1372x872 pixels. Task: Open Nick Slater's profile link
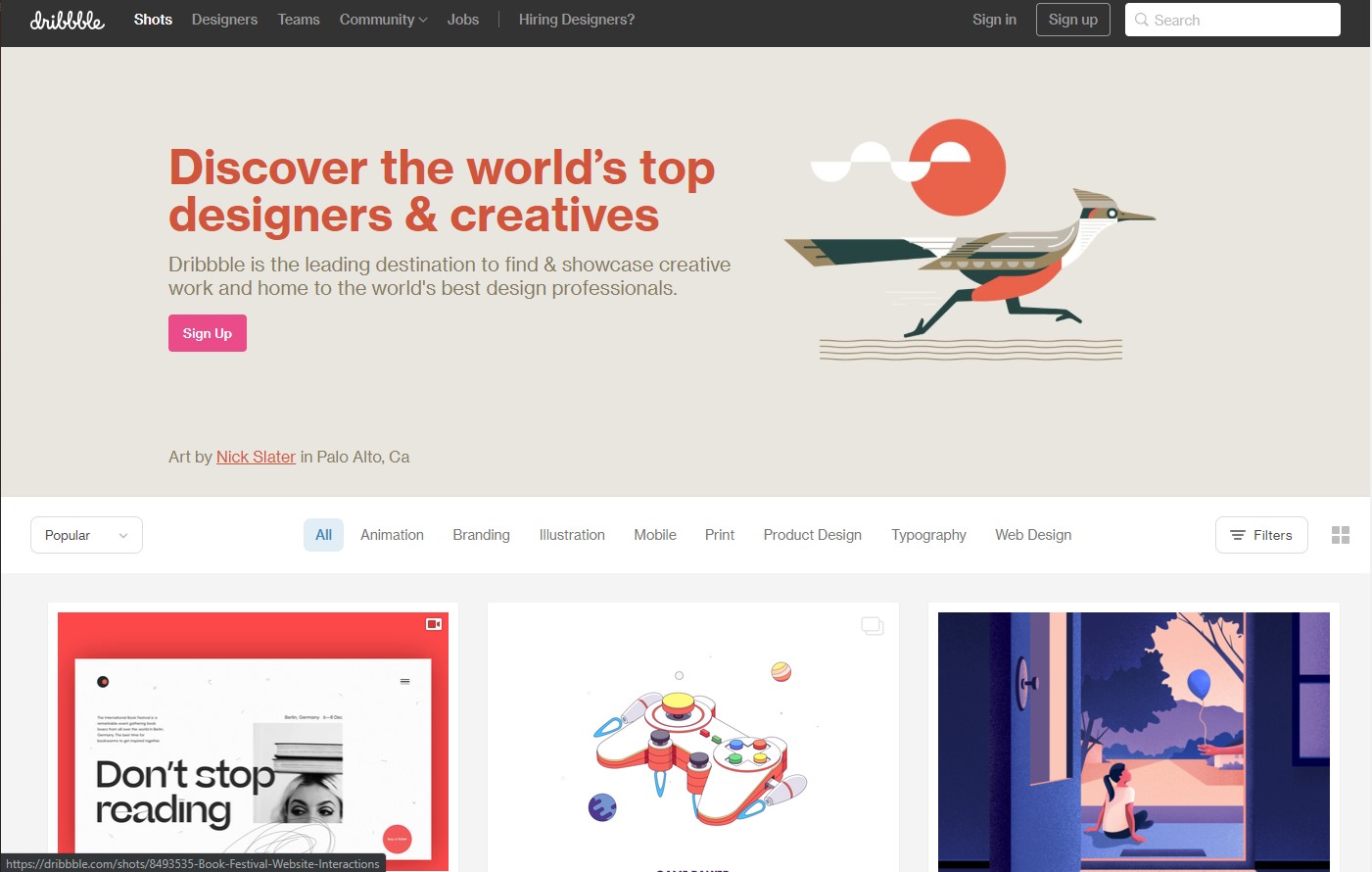pos(256,457)
